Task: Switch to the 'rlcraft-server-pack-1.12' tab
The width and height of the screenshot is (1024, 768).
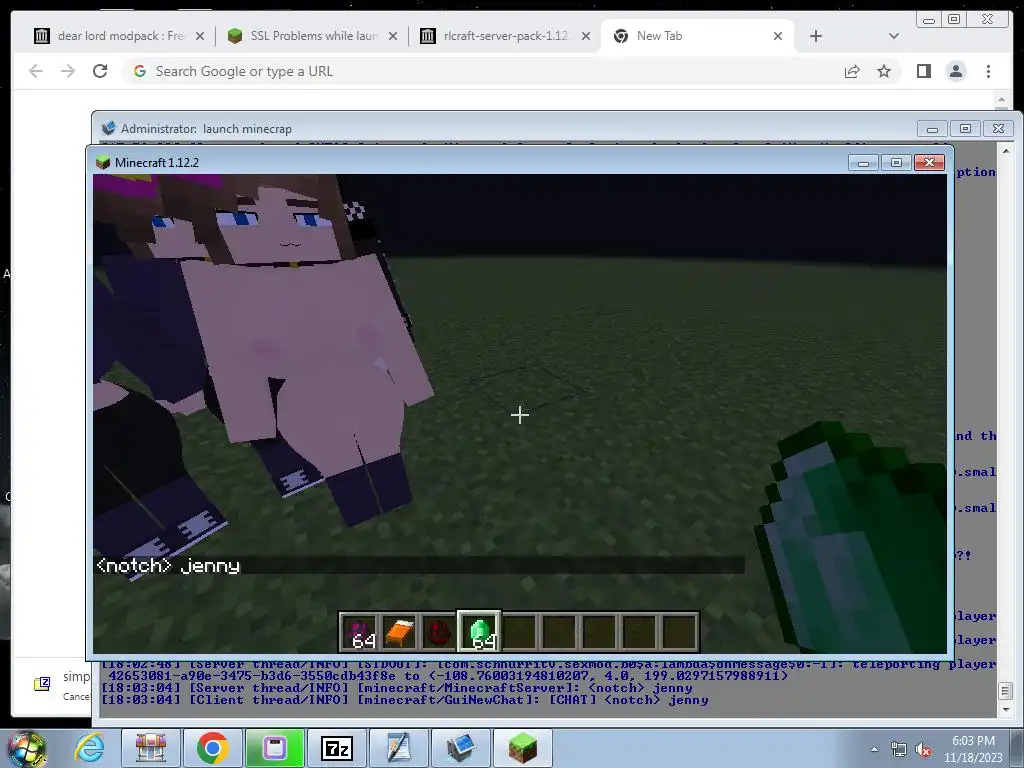Action: 505,36
